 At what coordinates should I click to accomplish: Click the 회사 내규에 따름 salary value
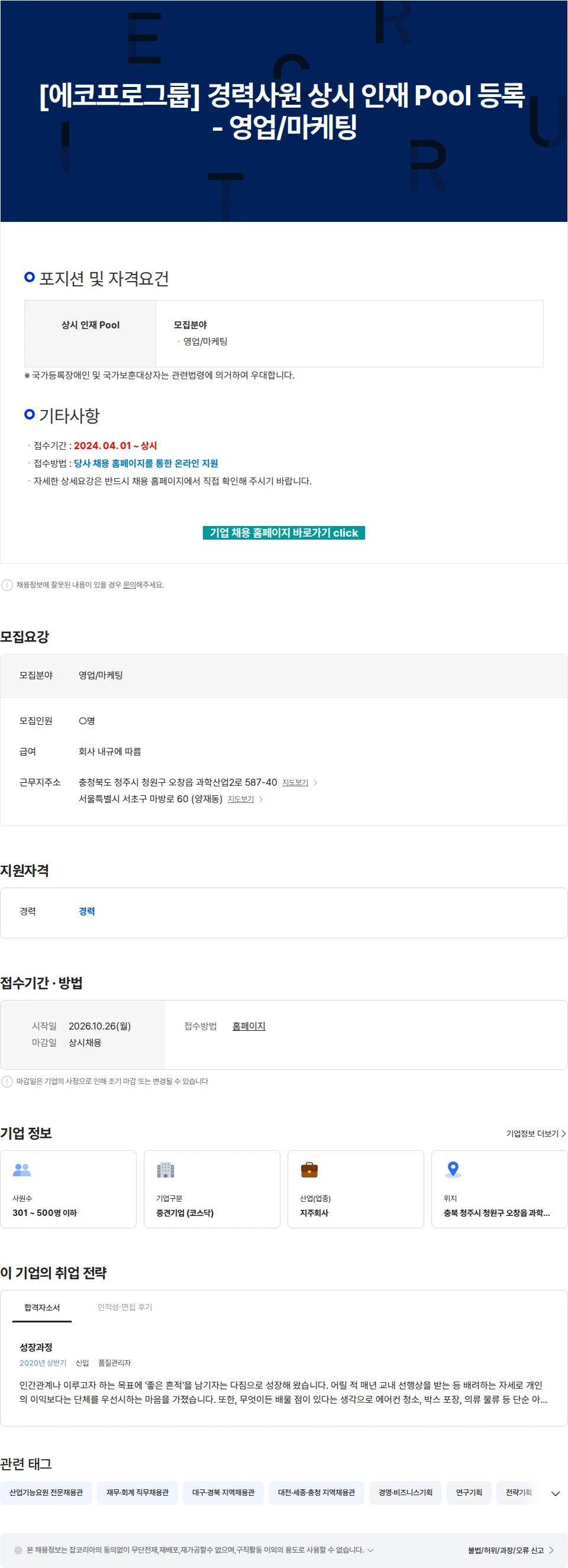click(x=109, y=751)
